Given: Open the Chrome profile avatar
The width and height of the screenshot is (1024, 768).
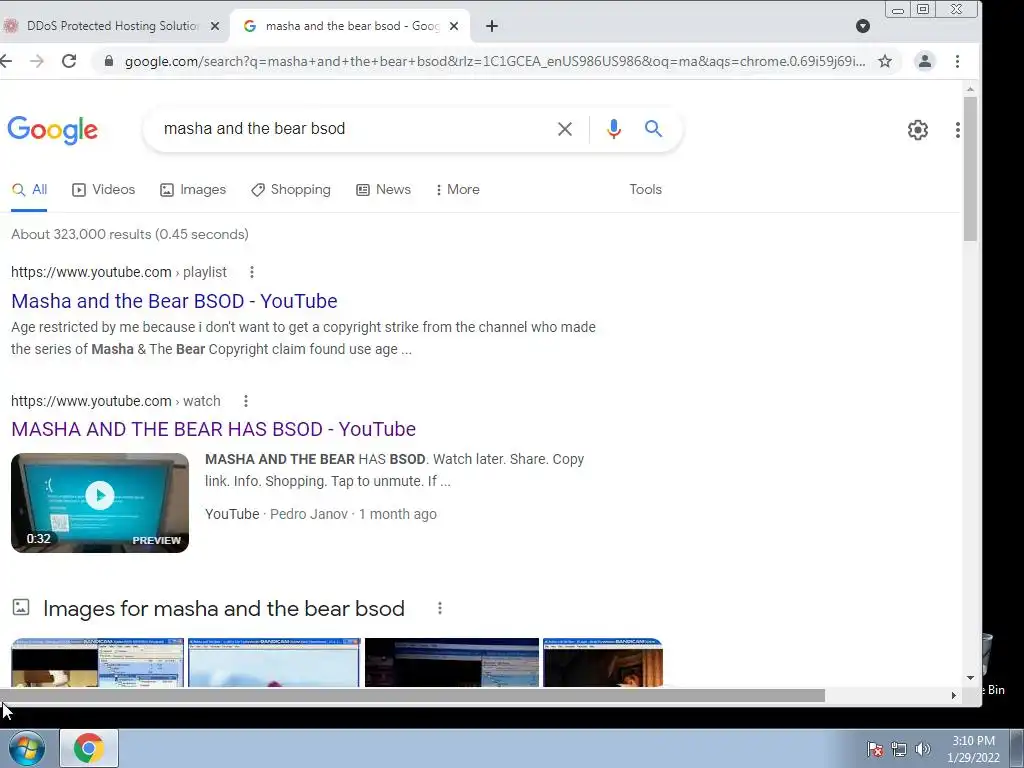Looking at the screenshot, I should (924, 61).
